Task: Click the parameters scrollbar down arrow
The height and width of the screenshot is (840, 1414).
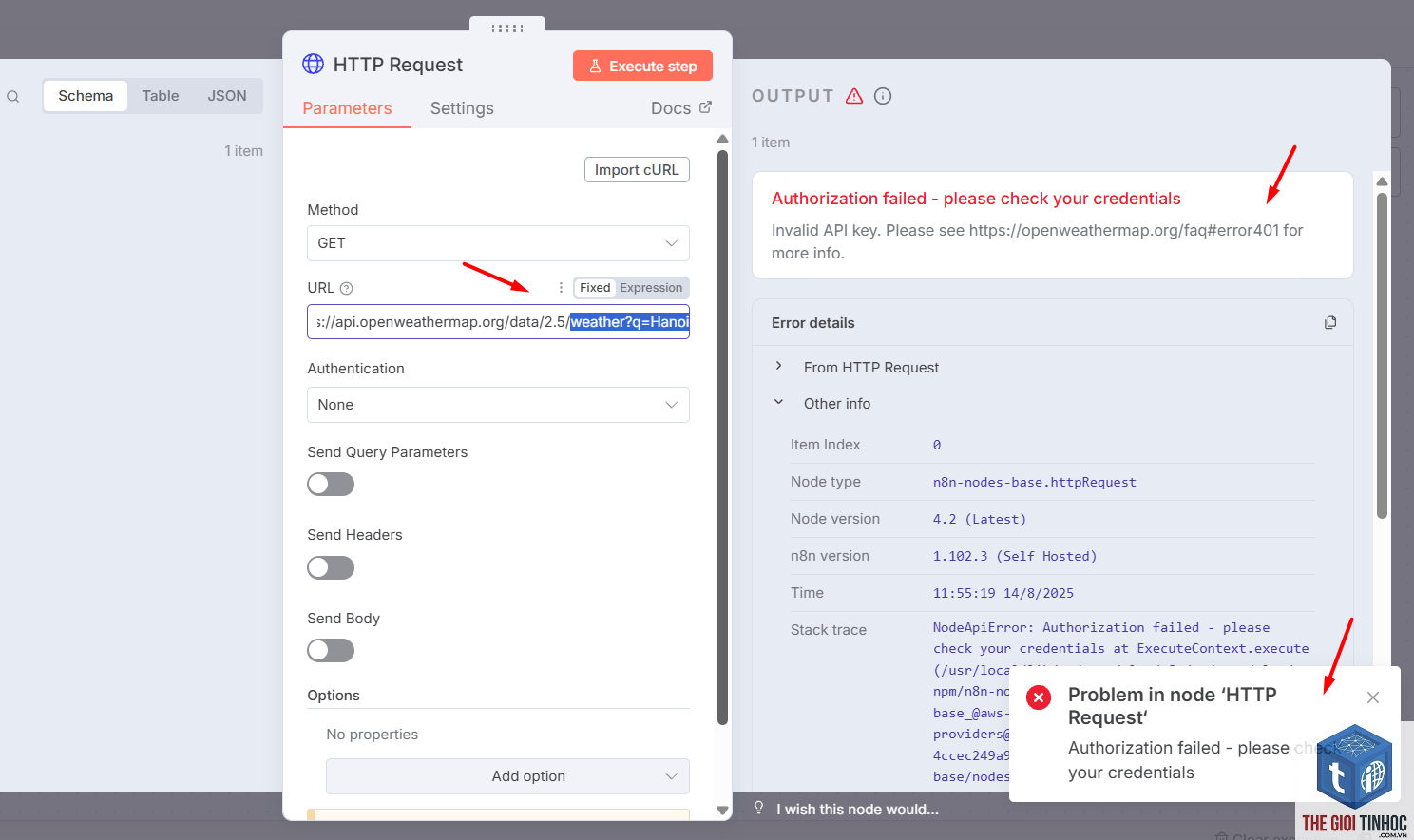Action: pyautogui.click(x=722, y=811)
